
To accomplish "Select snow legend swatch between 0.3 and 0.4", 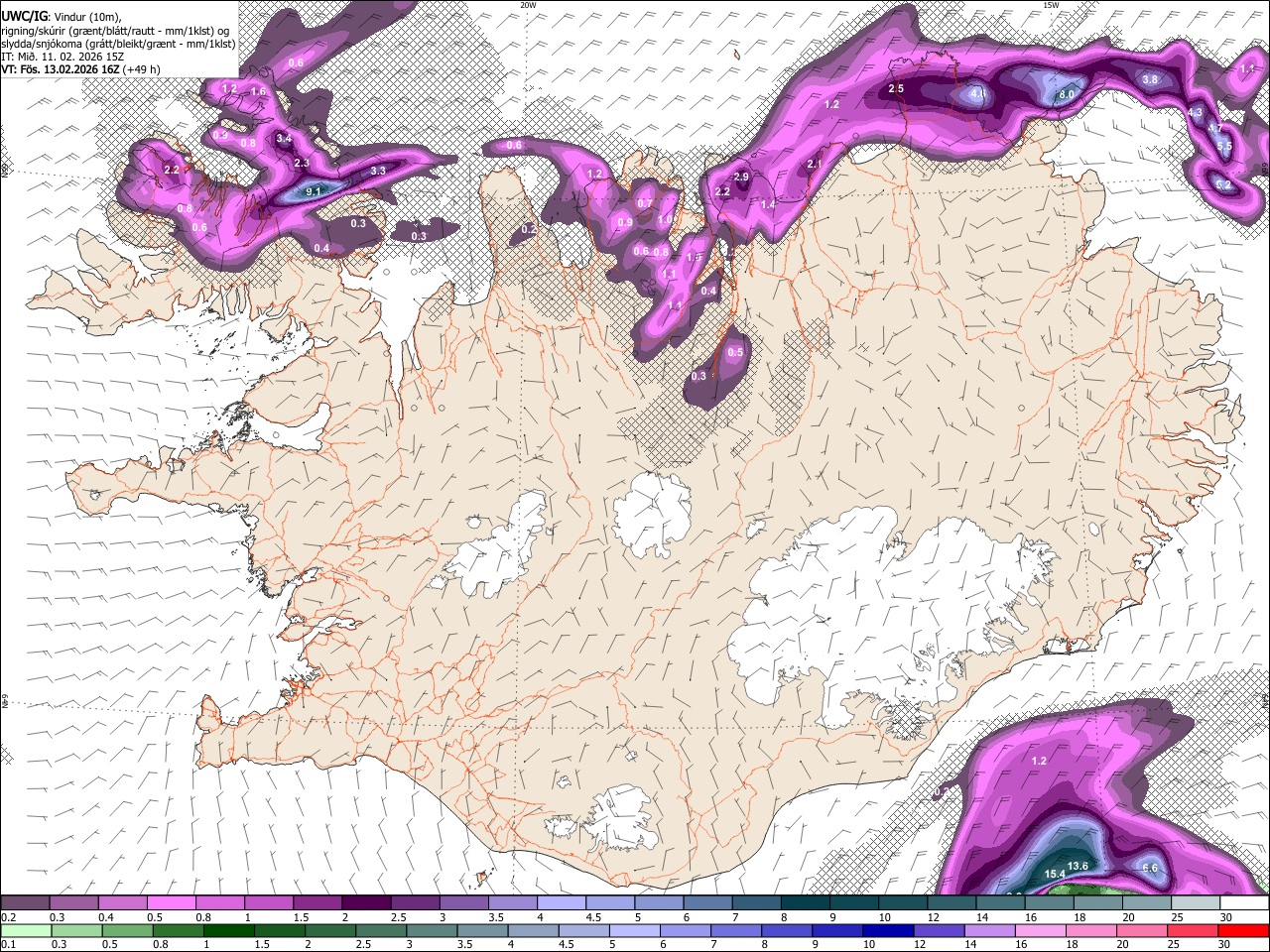I will pos(73,903).
